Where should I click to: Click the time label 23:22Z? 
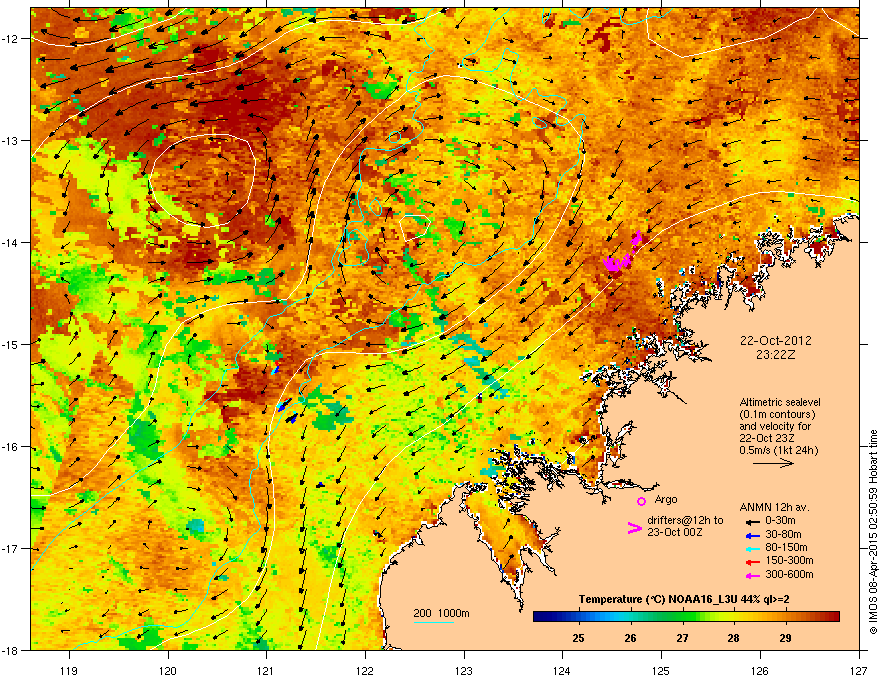[x=776, y=355]
